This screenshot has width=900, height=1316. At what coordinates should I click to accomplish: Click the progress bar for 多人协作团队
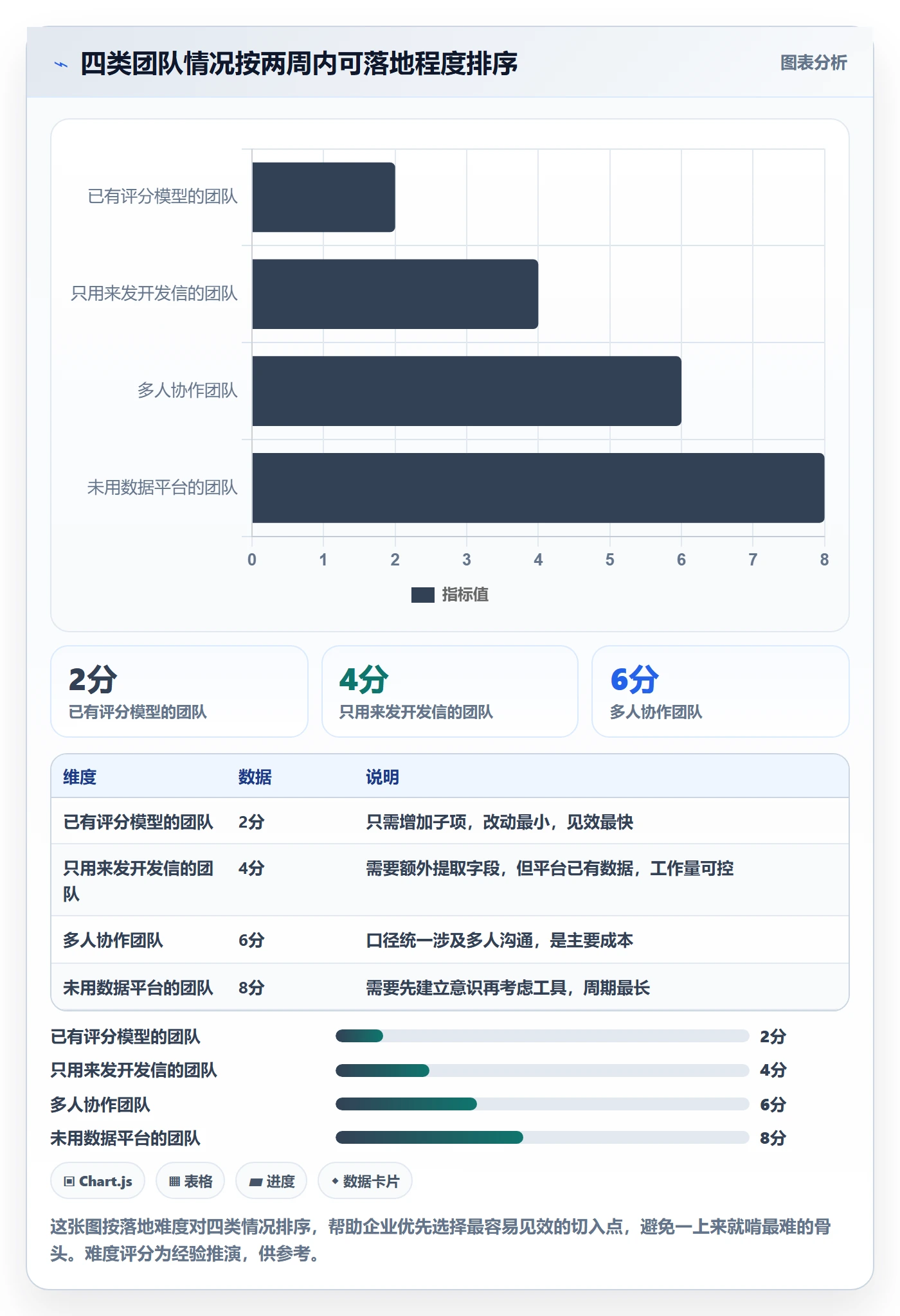click(543, 1104)
